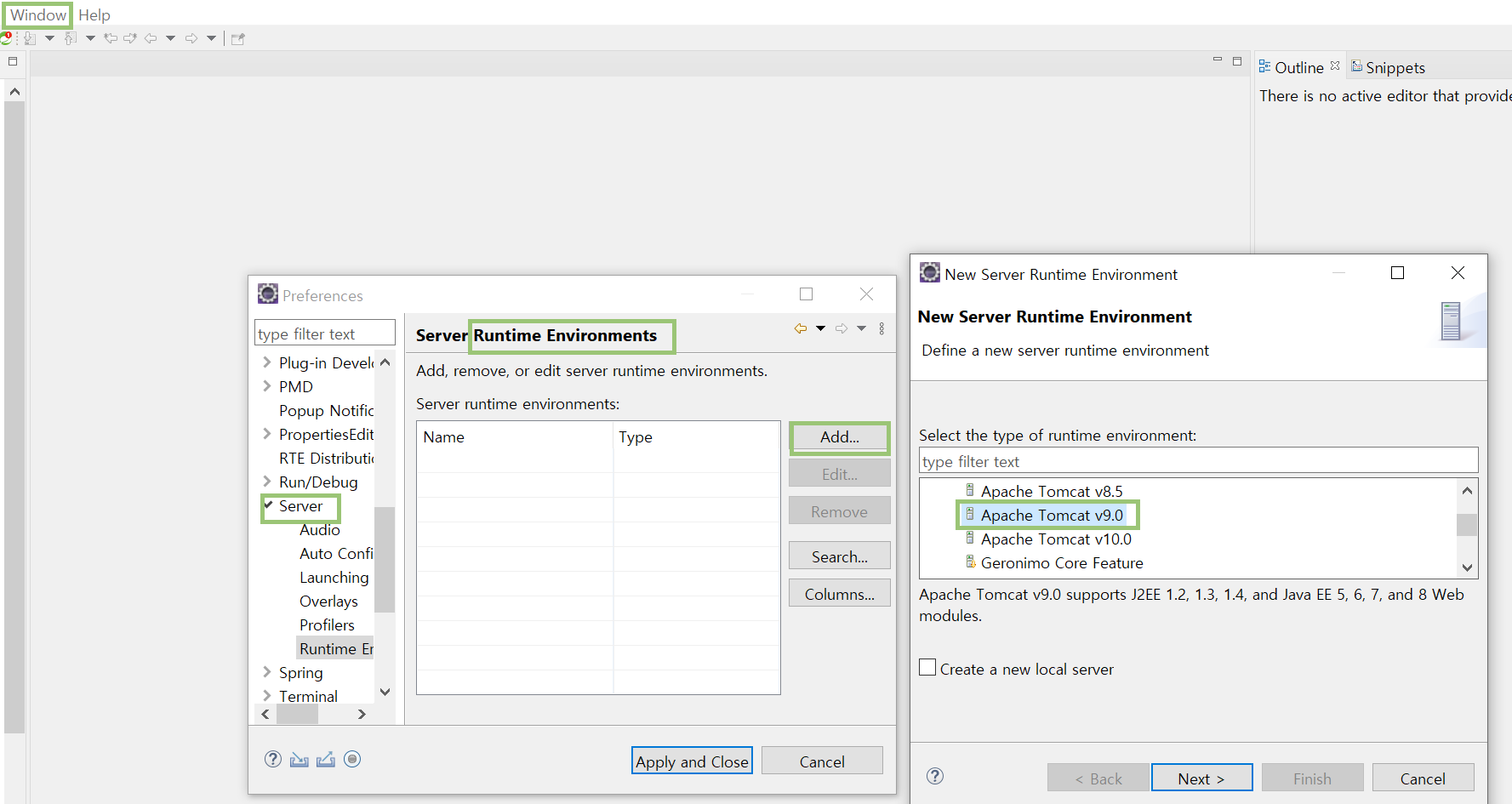This screenshot has width=1512, height=804.
Task: Click the Pin Editor toolbar icon
Action: click(x=238, y=38)
